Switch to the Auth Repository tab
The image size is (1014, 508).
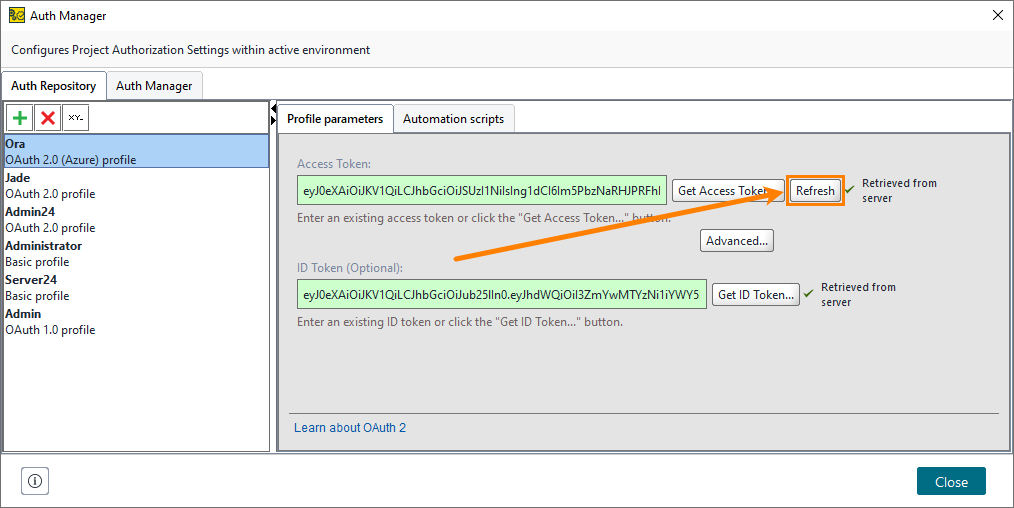coord(54,85)
